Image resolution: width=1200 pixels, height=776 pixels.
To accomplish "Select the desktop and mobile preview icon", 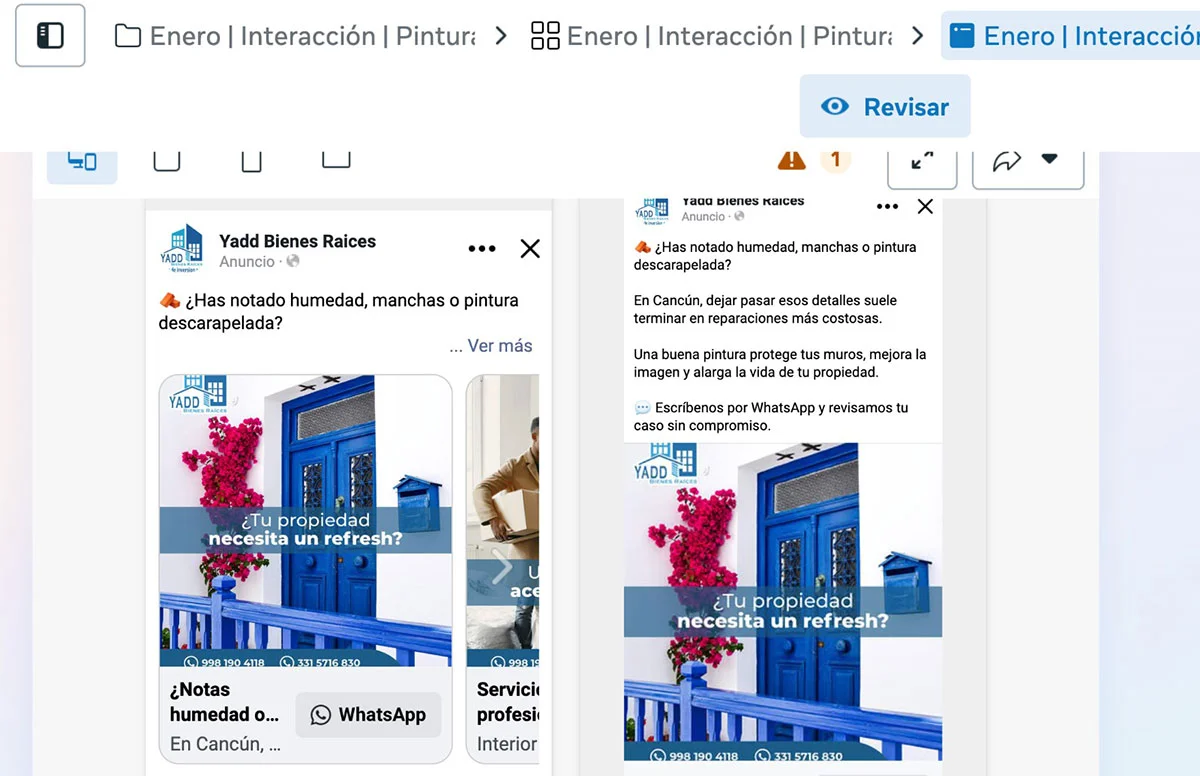I will (82, 162).
